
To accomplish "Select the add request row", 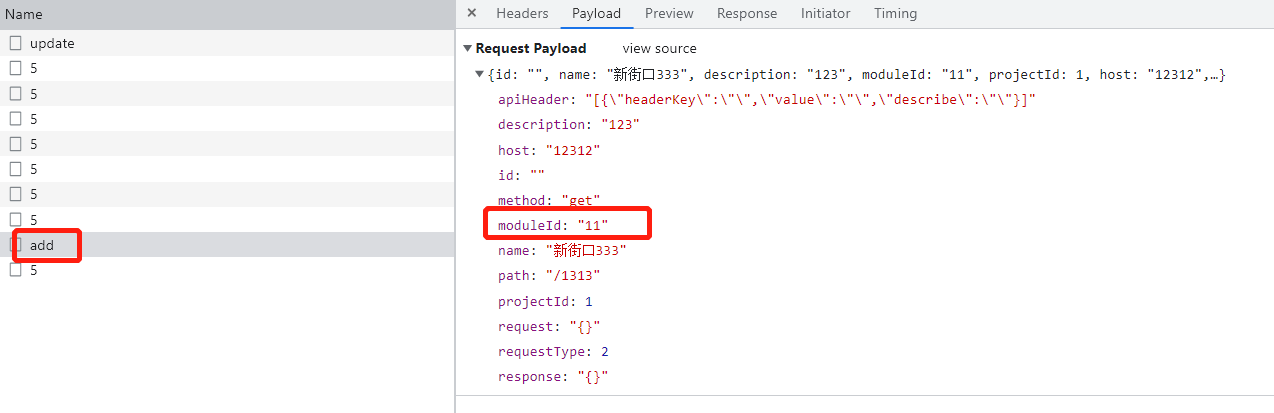I will (42, 245).
